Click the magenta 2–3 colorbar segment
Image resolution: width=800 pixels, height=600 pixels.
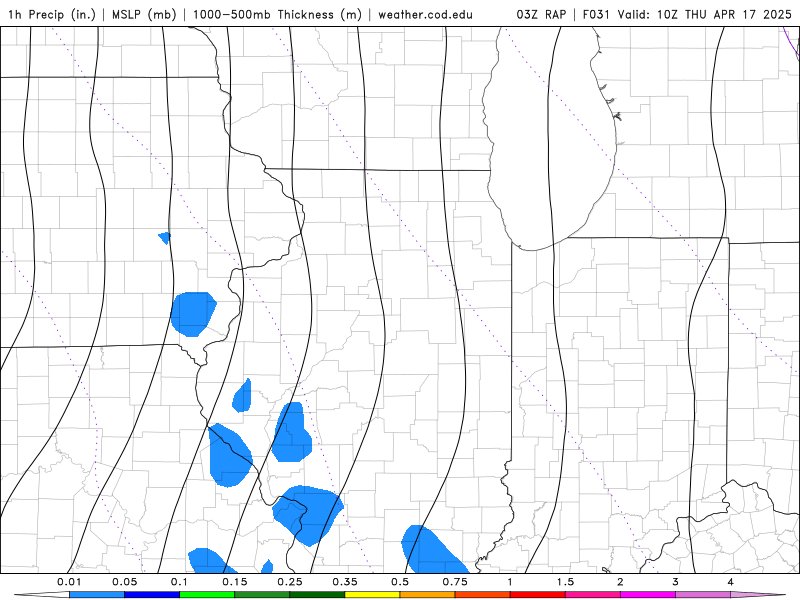[x=648, y=595]
